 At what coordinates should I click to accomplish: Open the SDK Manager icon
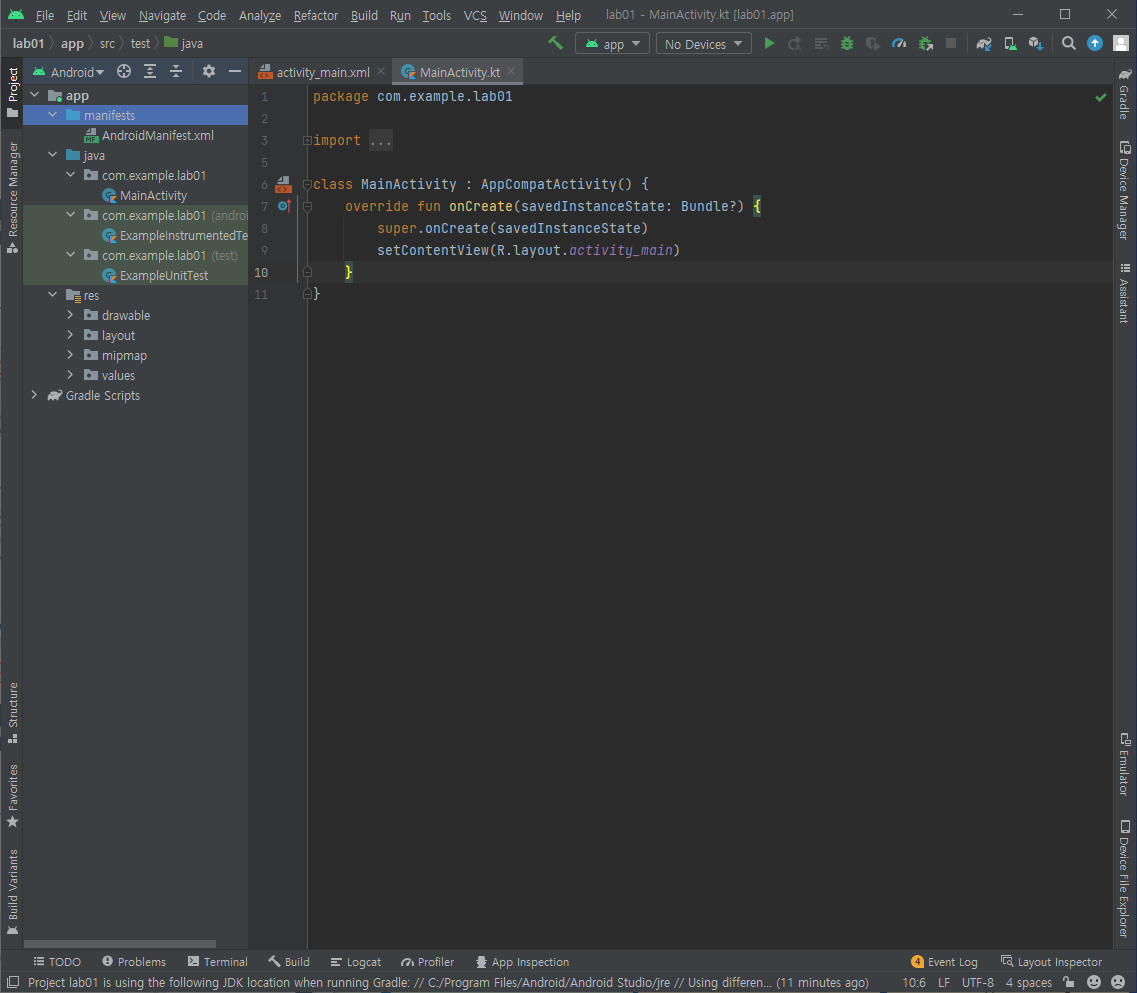[1035, 44]
